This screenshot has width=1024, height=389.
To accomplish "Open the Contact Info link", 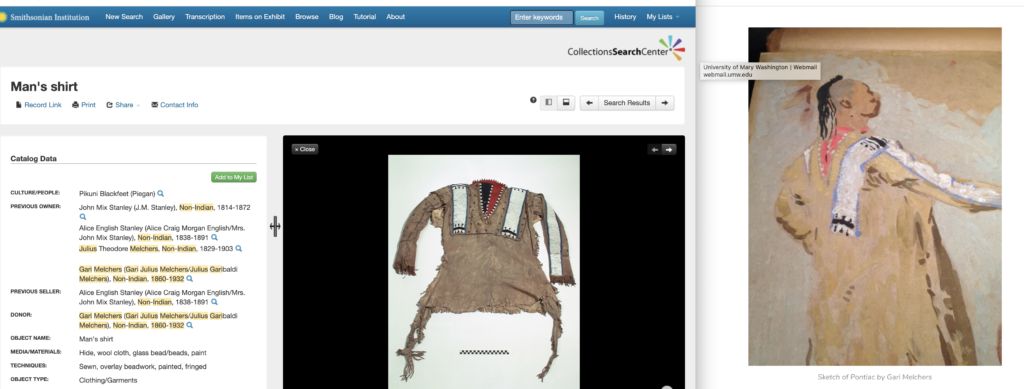I will coord(174,104).
